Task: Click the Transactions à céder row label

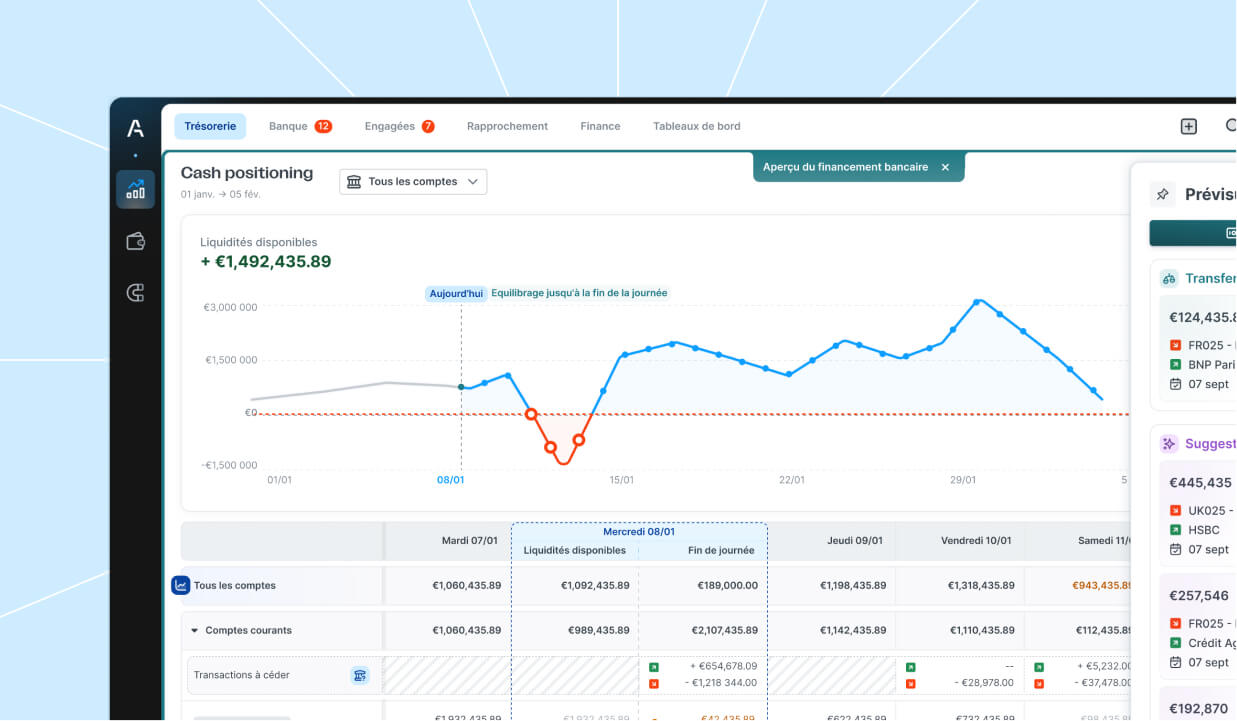Action: pos(241,675)
